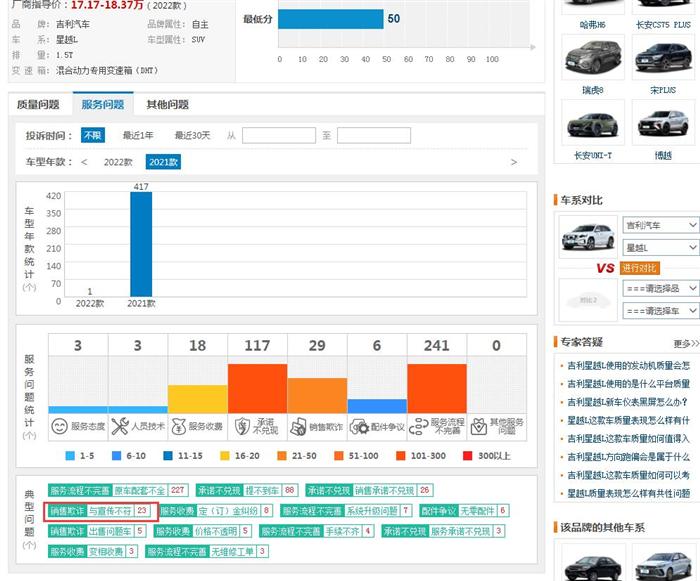The width and height of the screenshot is (700, 581).
Task: Click the 服务态度 smiley face icon
Action: (59, 426)
